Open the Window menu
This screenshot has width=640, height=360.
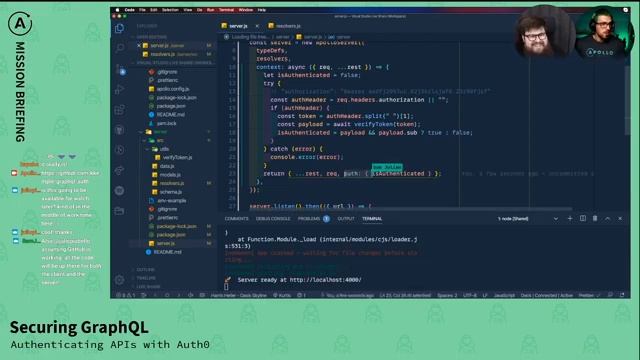coord(246,10)
